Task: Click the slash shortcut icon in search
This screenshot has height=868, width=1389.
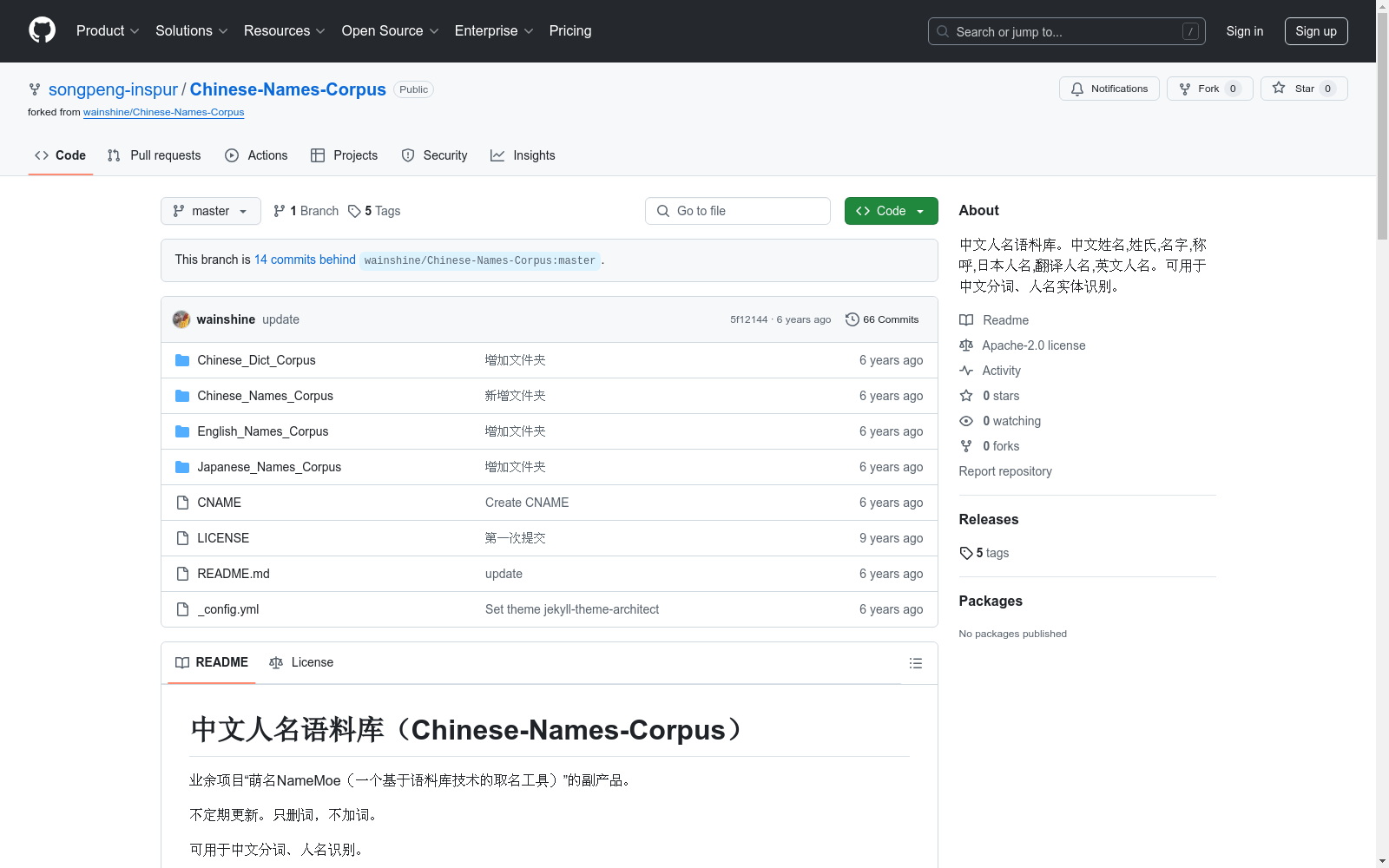Action: pyautogui.click(x=1190, y=31)
